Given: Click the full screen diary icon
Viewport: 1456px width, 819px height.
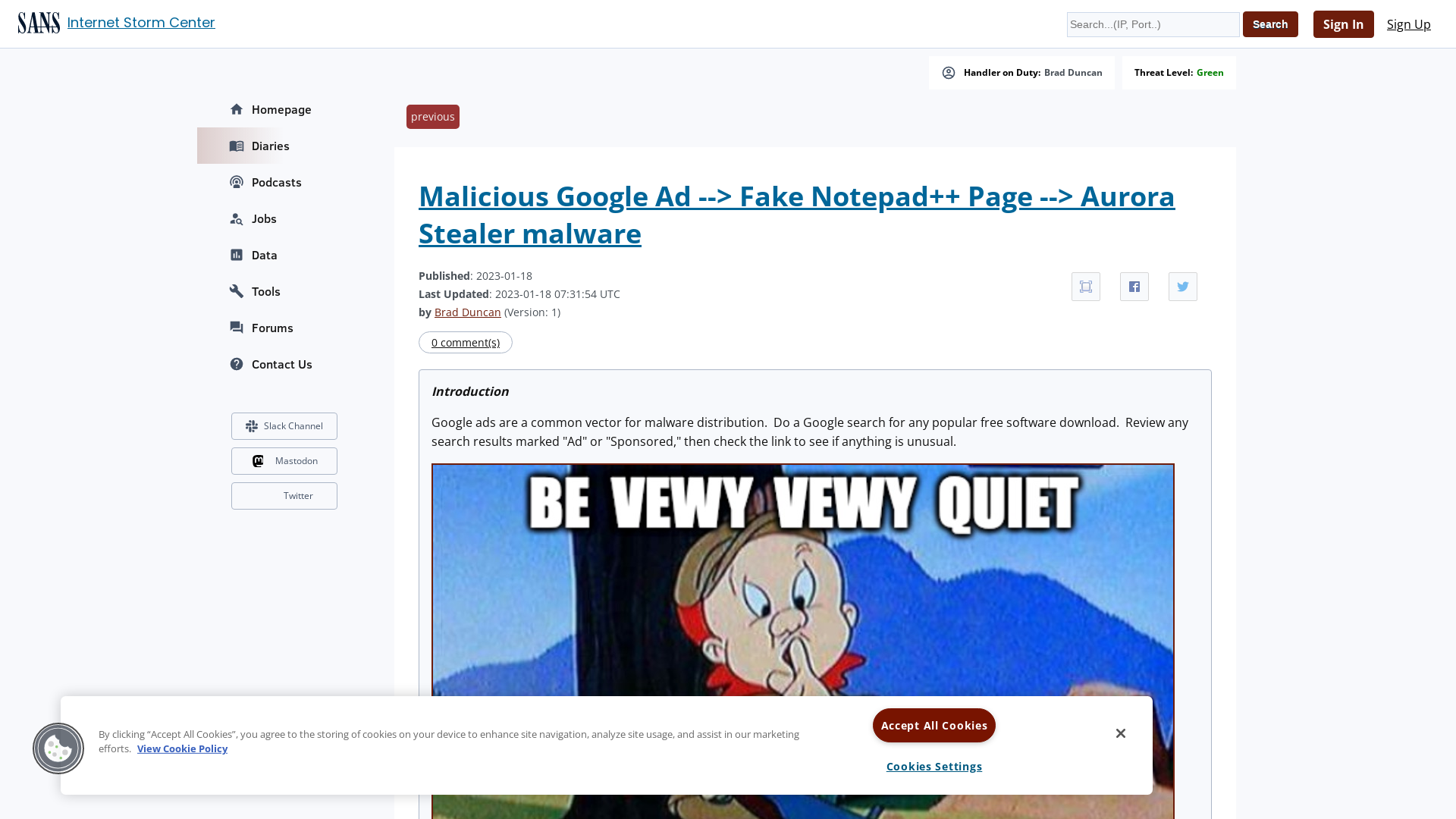Looking at the screenshot, I should [1086, 287].
